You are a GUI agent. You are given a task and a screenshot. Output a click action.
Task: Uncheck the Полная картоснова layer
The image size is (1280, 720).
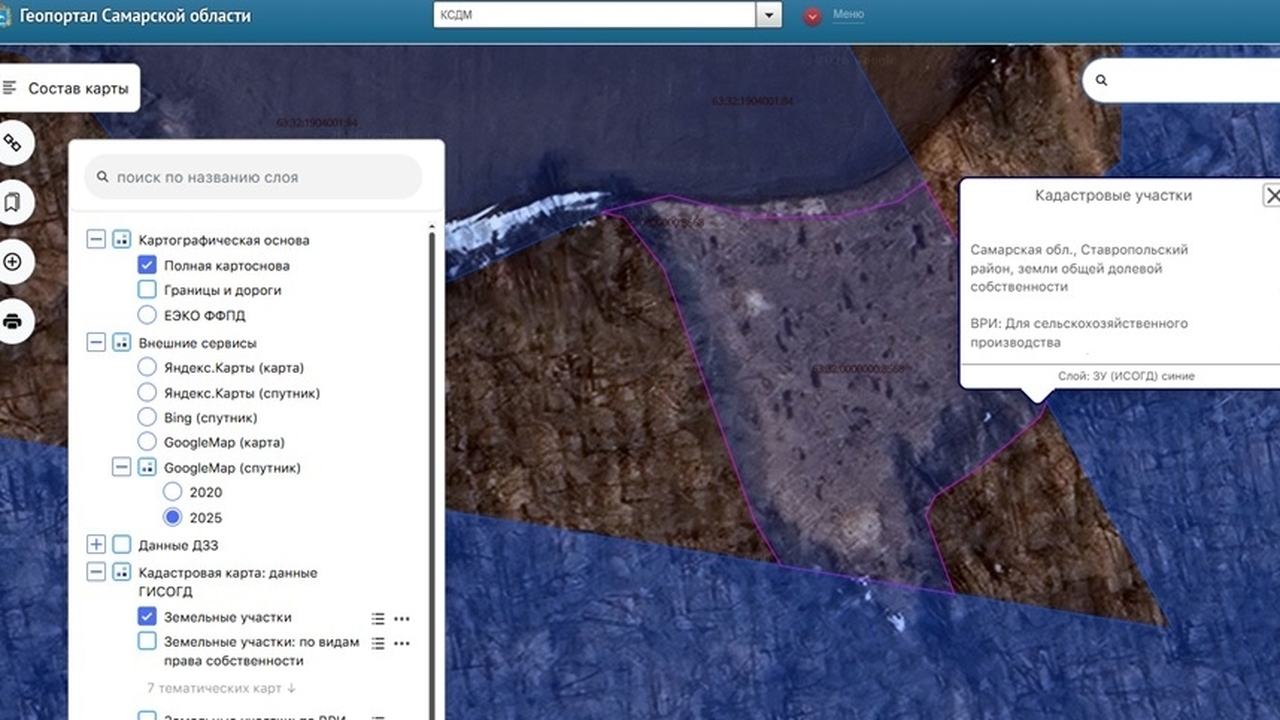[x=147, y=266]
